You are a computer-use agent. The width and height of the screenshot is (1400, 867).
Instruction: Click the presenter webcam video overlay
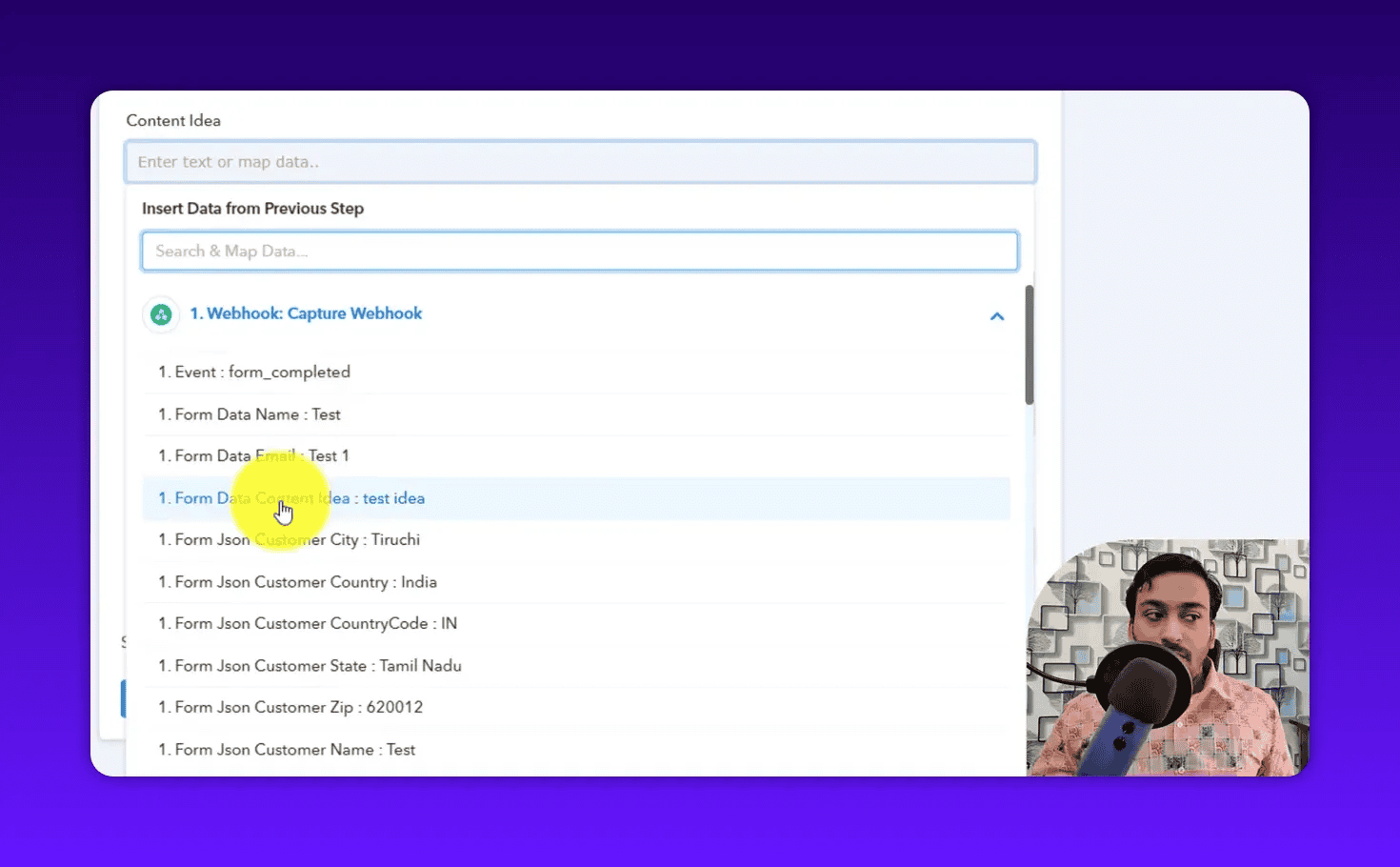1167,657
